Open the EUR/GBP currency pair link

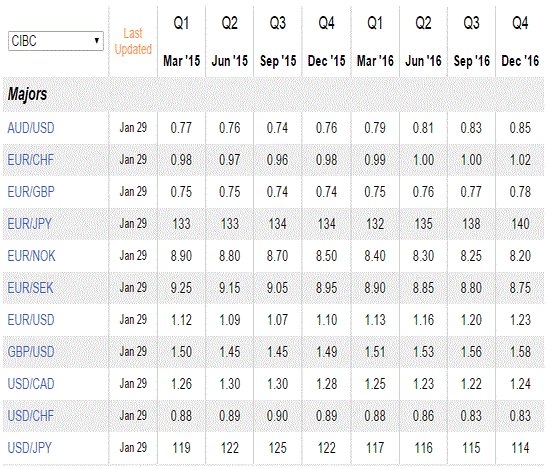(x=31, y=192)
